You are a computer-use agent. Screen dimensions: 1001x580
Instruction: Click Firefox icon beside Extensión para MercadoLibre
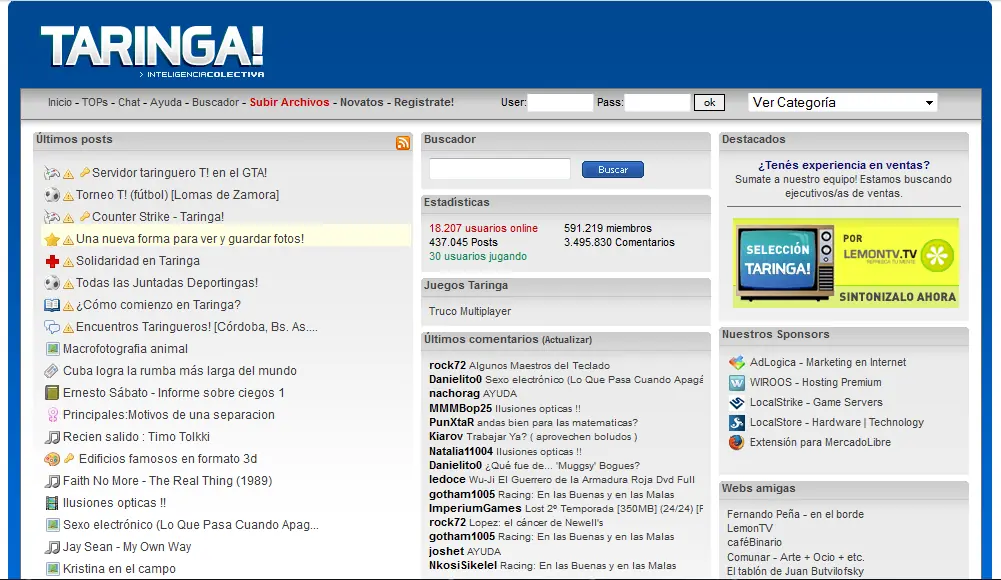(x=737, y=442)
